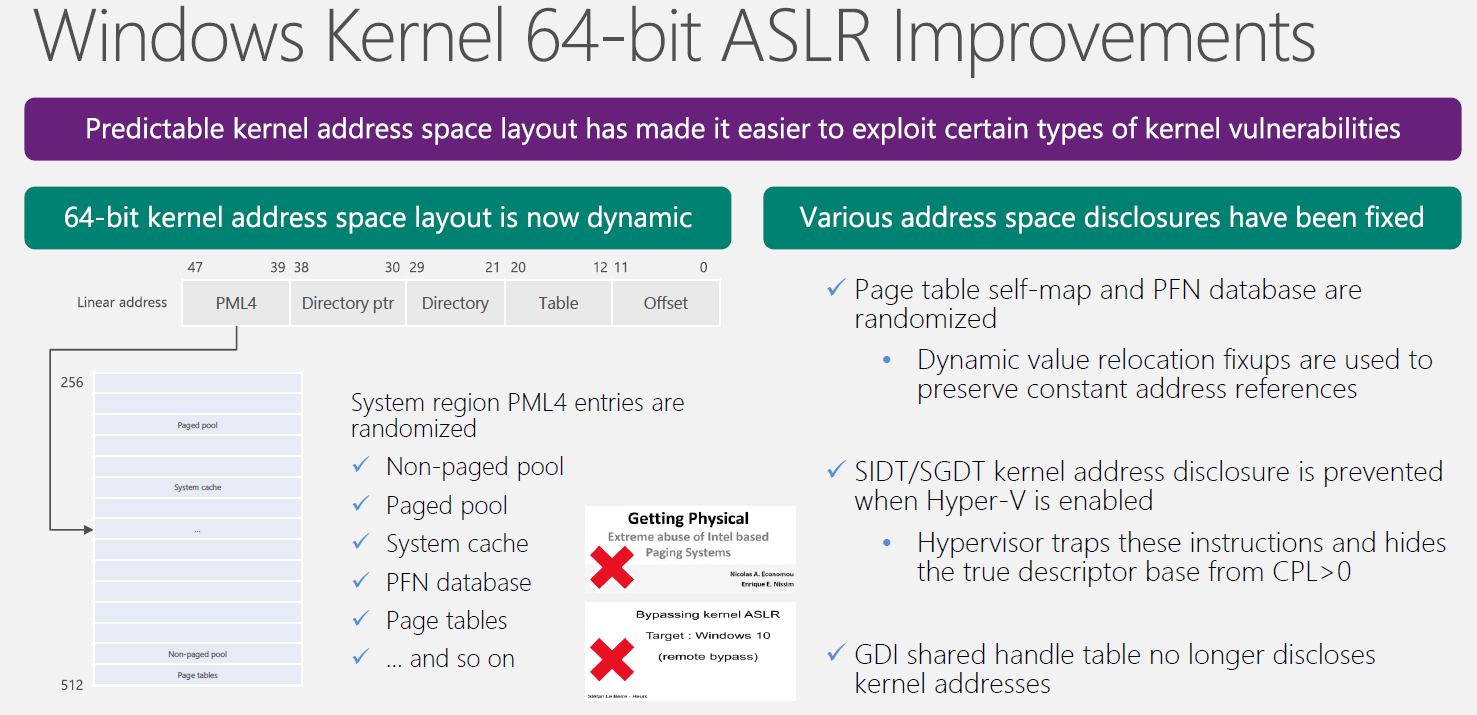Click the Offset field of linear address

665,303
